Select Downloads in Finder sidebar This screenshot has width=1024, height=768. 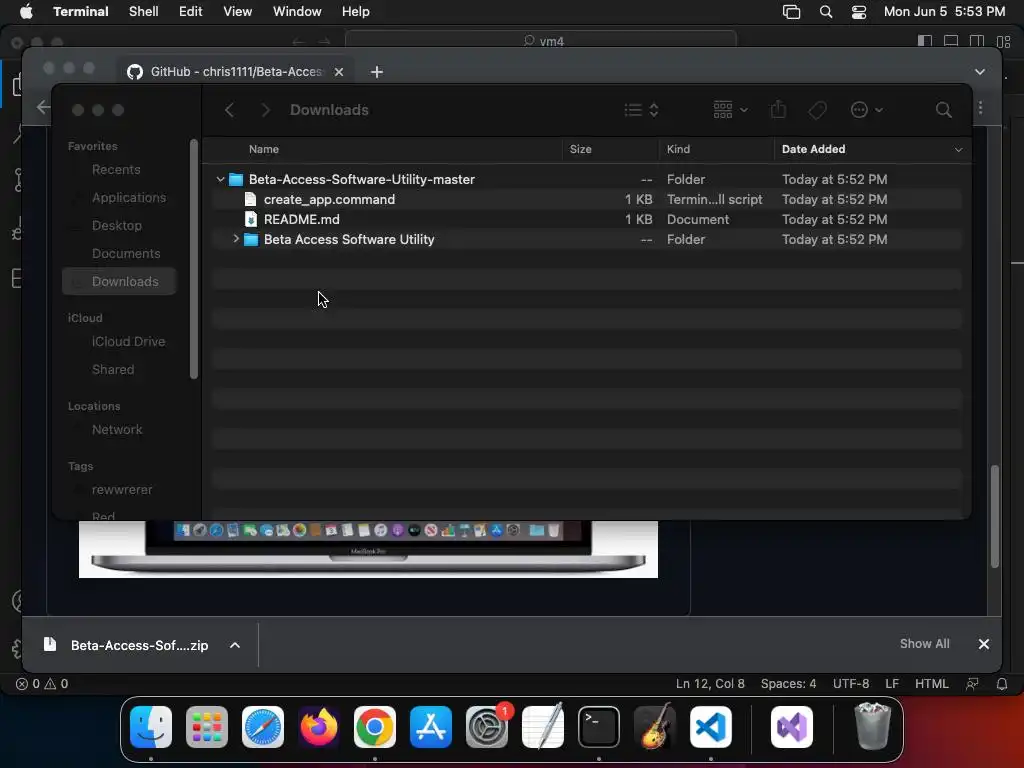tap(120, 281)
